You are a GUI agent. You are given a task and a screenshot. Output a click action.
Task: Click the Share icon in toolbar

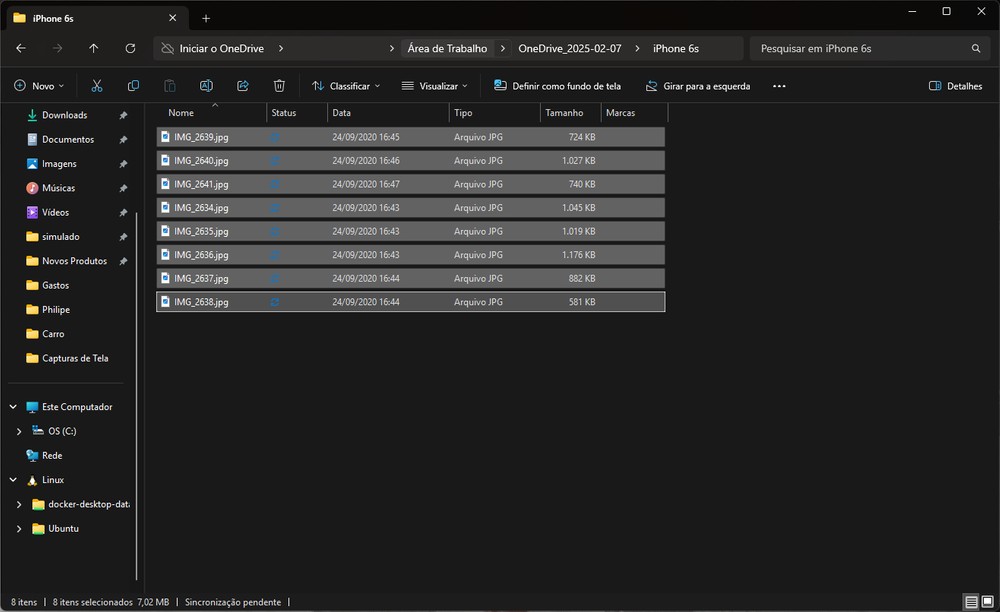(x=243, y=86)
